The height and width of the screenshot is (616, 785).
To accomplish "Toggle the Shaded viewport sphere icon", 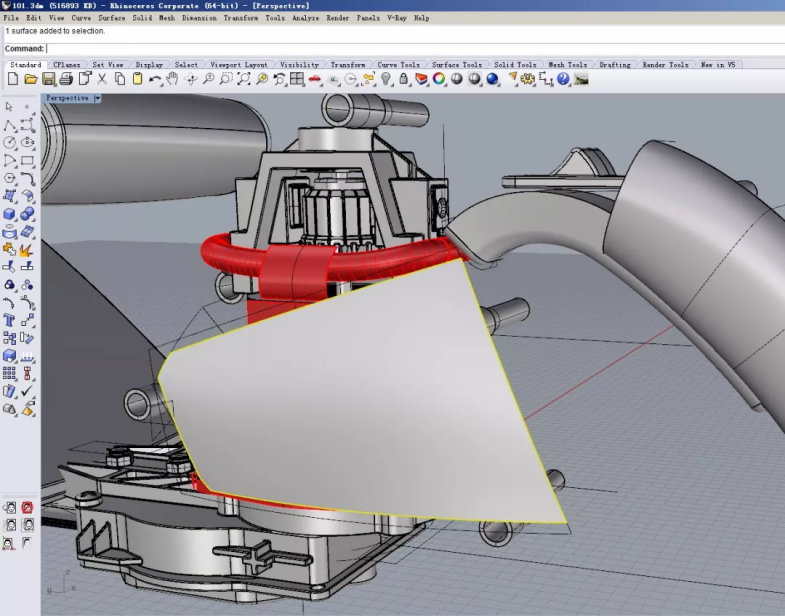I will coord(457,79).
